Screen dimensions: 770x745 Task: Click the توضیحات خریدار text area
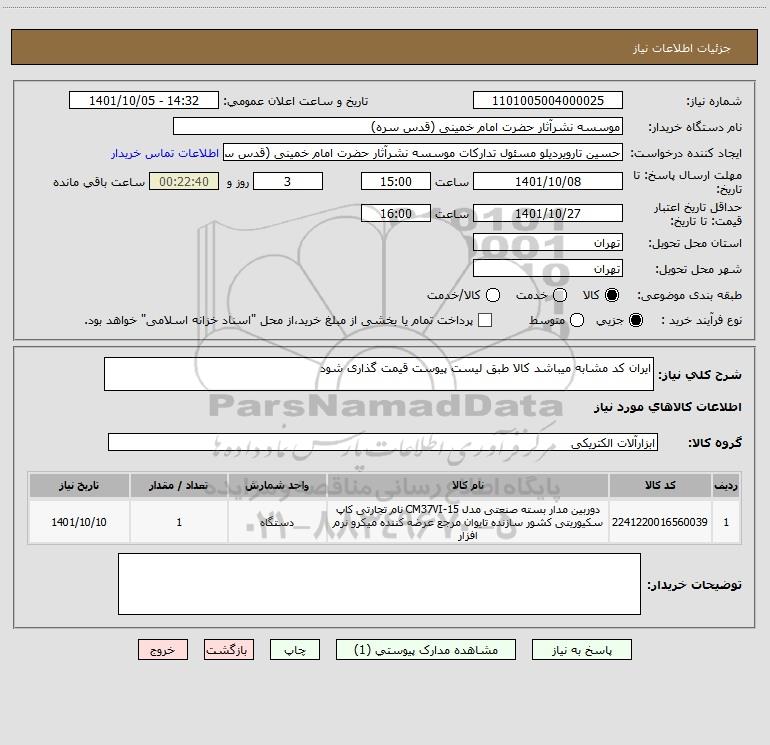(379, 584)
